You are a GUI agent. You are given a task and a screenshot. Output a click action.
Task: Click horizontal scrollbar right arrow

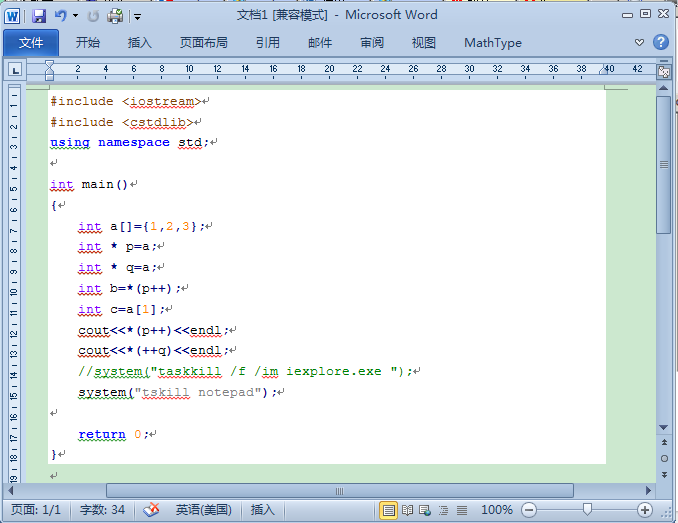[648, 491]
